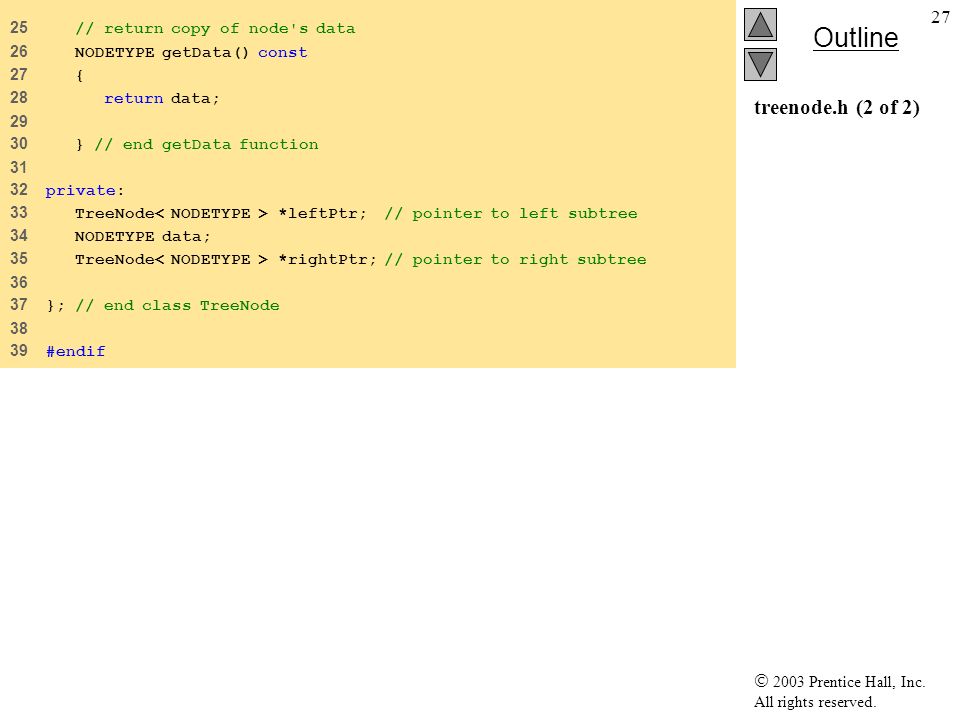Click line number 36
This screenshot has height=720, width=960.
point(19,282)
